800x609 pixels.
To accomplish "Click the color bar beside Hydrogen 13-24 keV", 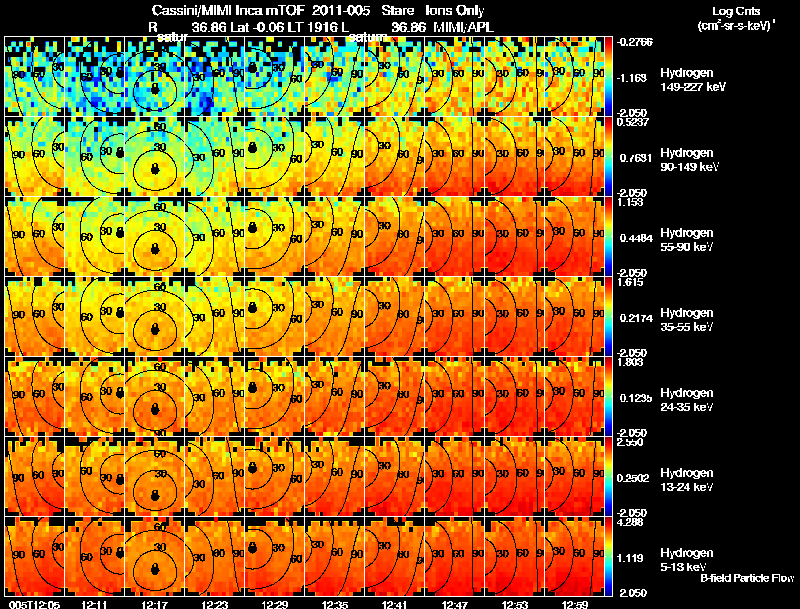I will (608, 477).
